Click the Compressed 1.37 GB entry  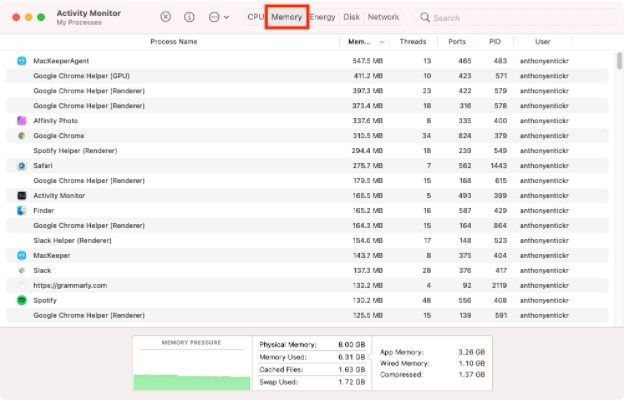coord(432,374)
